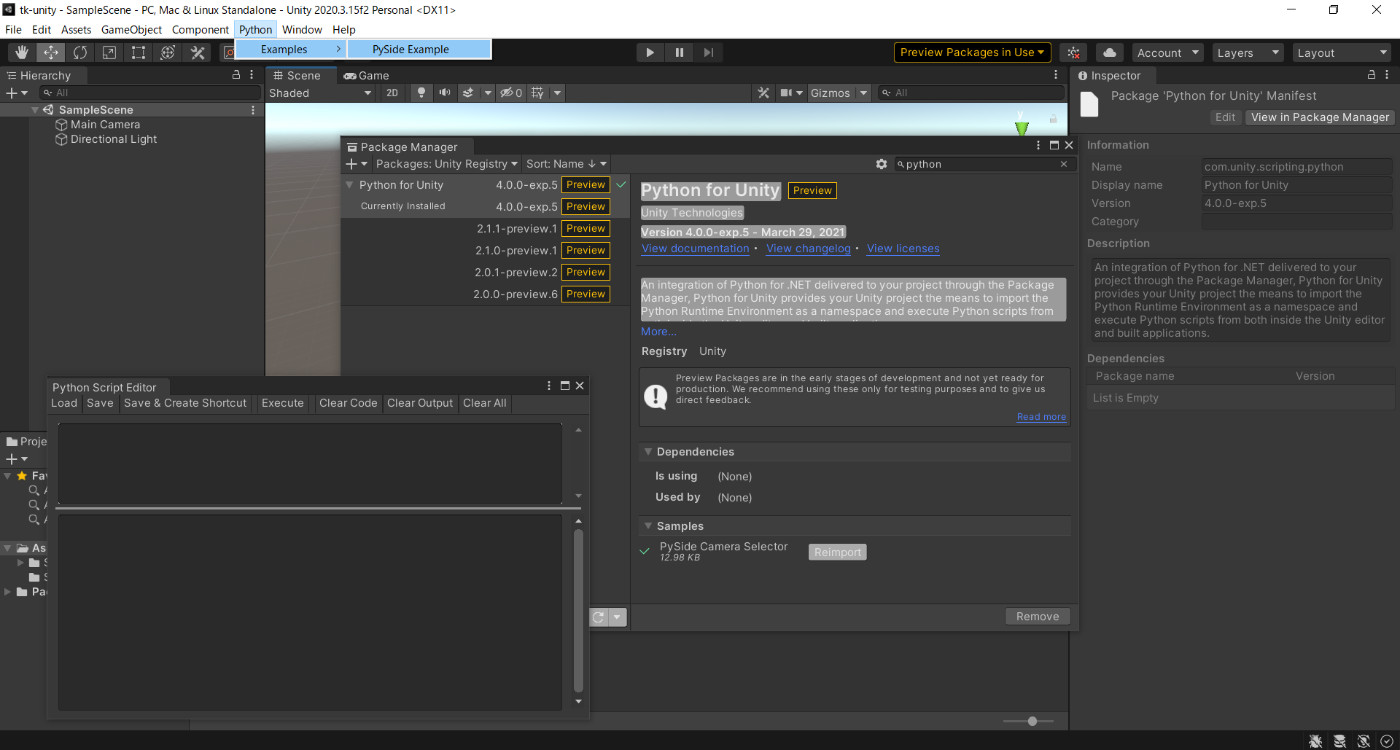
Task: Toggle 2D scene view mode
Action: pyautogui.click(x=392, y=93)
